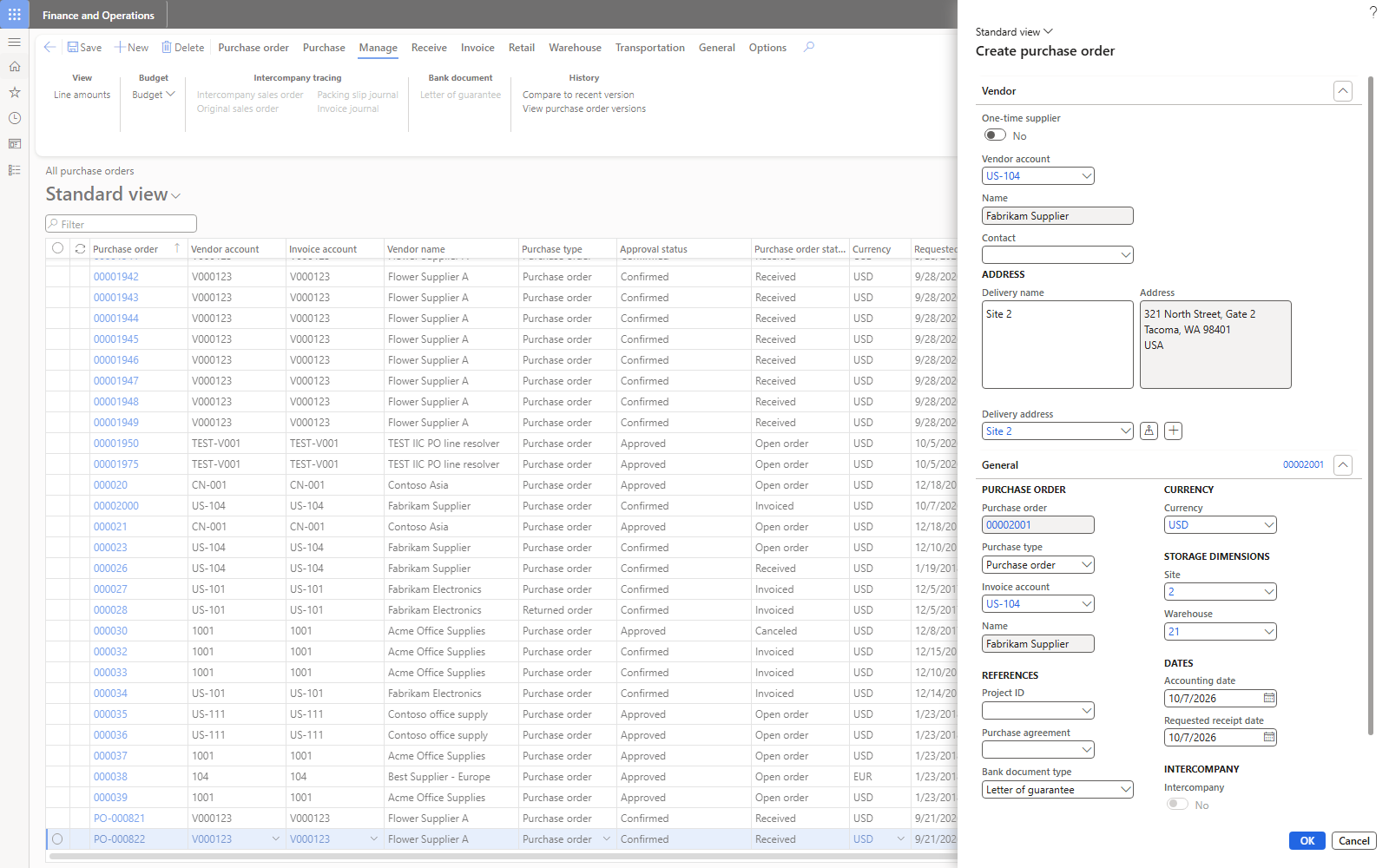1389x868 pixels.
Task: Toggle the One-time supplier switch
Action: [x=995, y=135]
